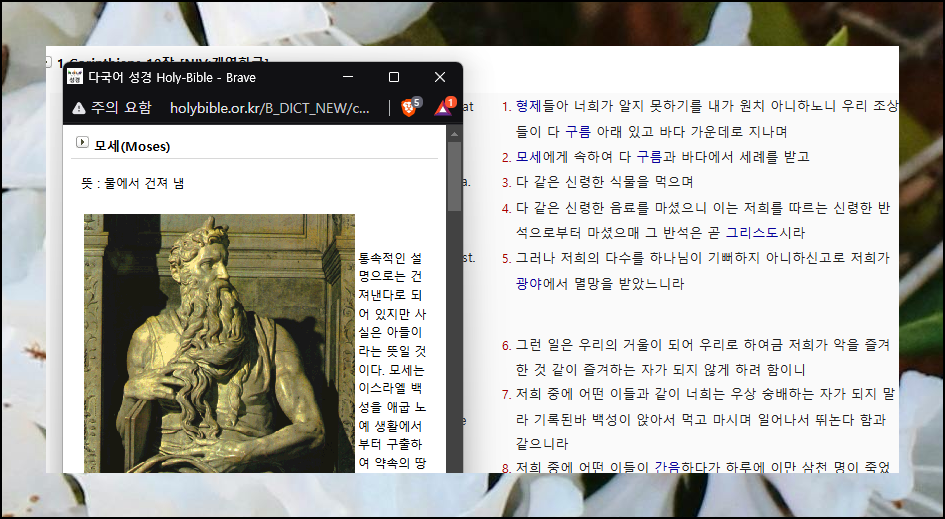Close the 다국어 성경 Holy-Bible popup window

click(x=440, y=77)
